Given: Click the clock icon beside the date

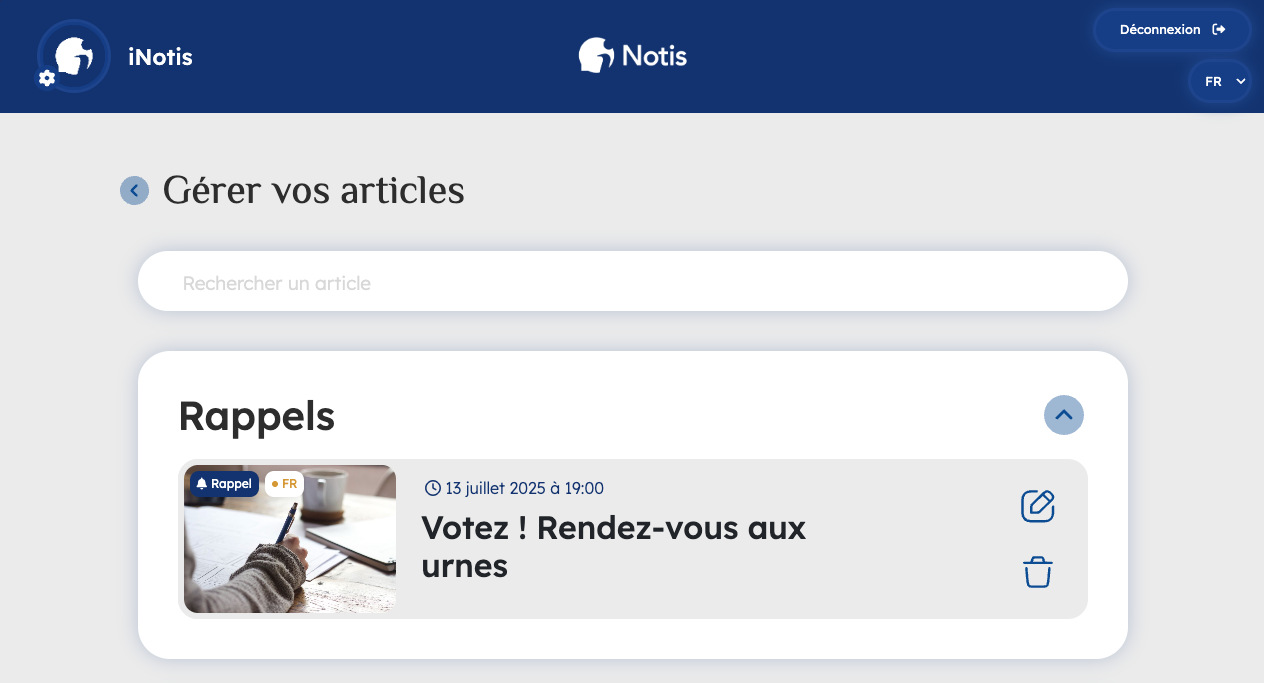Looking at the screenshot, I should click(433, 488).
